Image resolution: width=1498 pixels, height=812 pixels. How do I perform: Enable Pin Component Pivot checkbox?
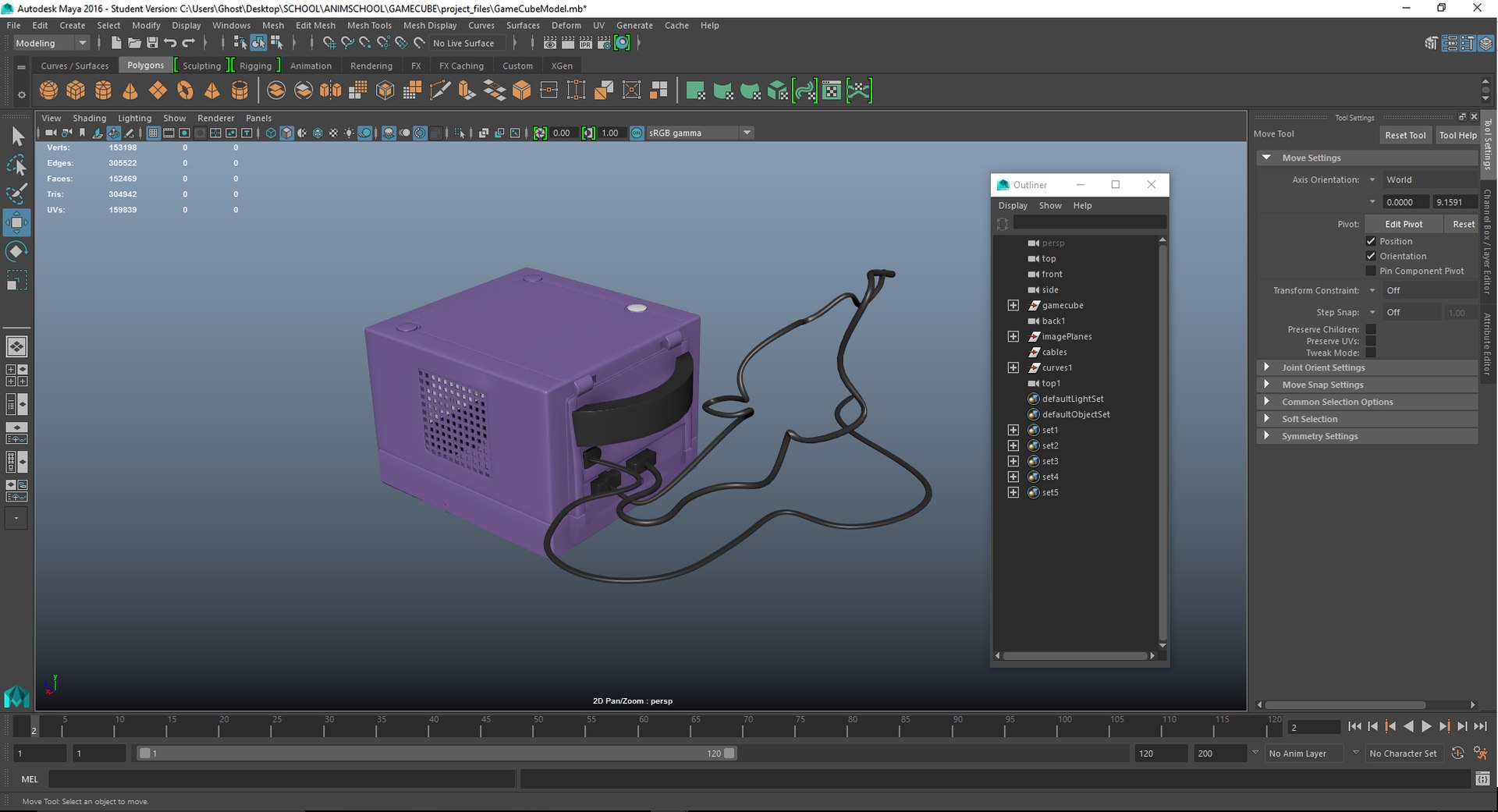click(x=1371, y=271)
